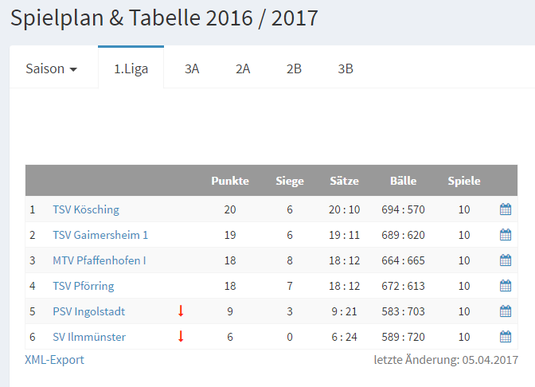
Task: Click the Punkte column header
Action: click(230, 181)
